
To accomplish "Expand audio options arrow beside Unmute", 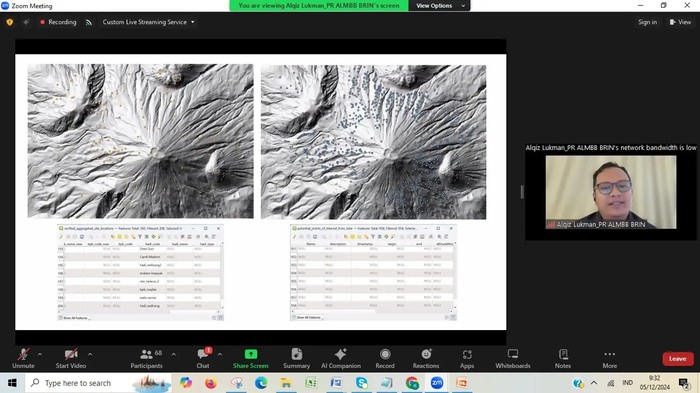I will click(x=40, y=355).
